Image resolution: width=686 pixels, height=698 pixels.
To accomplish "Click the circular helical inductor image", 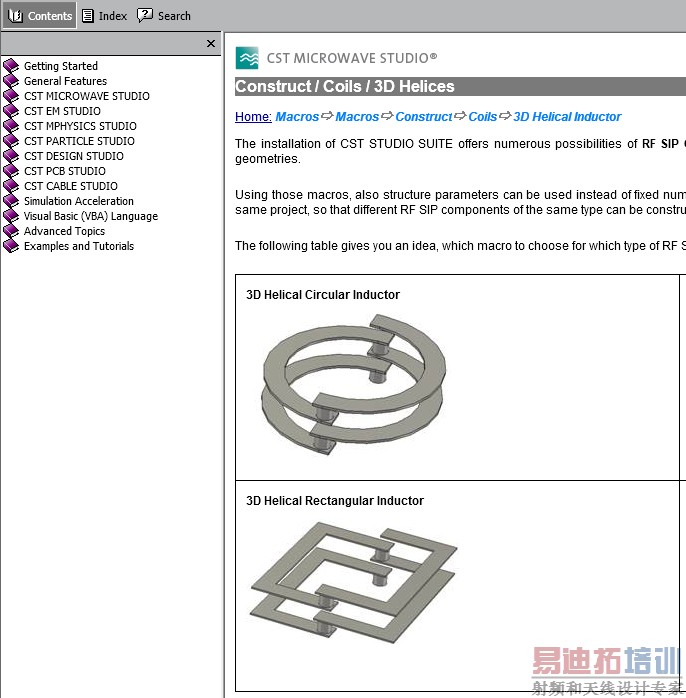I will [x=354, y=385].
